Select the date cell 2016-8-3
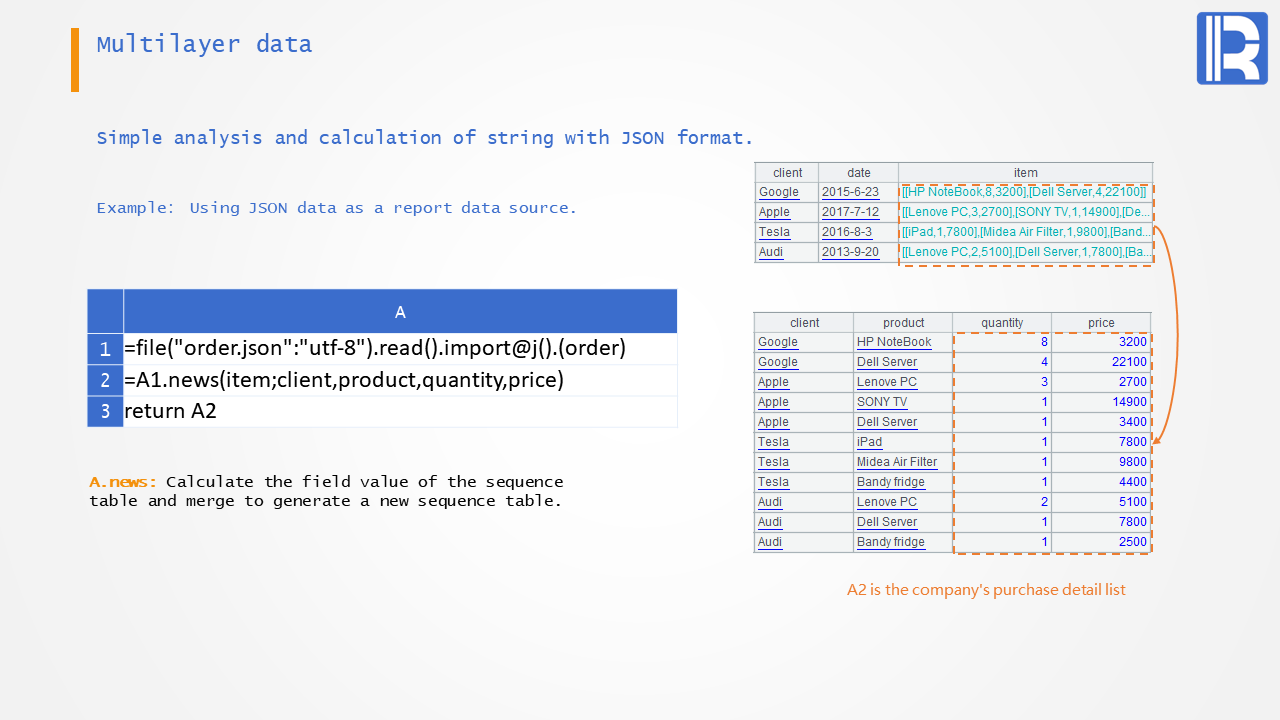 tap(858, 232)
